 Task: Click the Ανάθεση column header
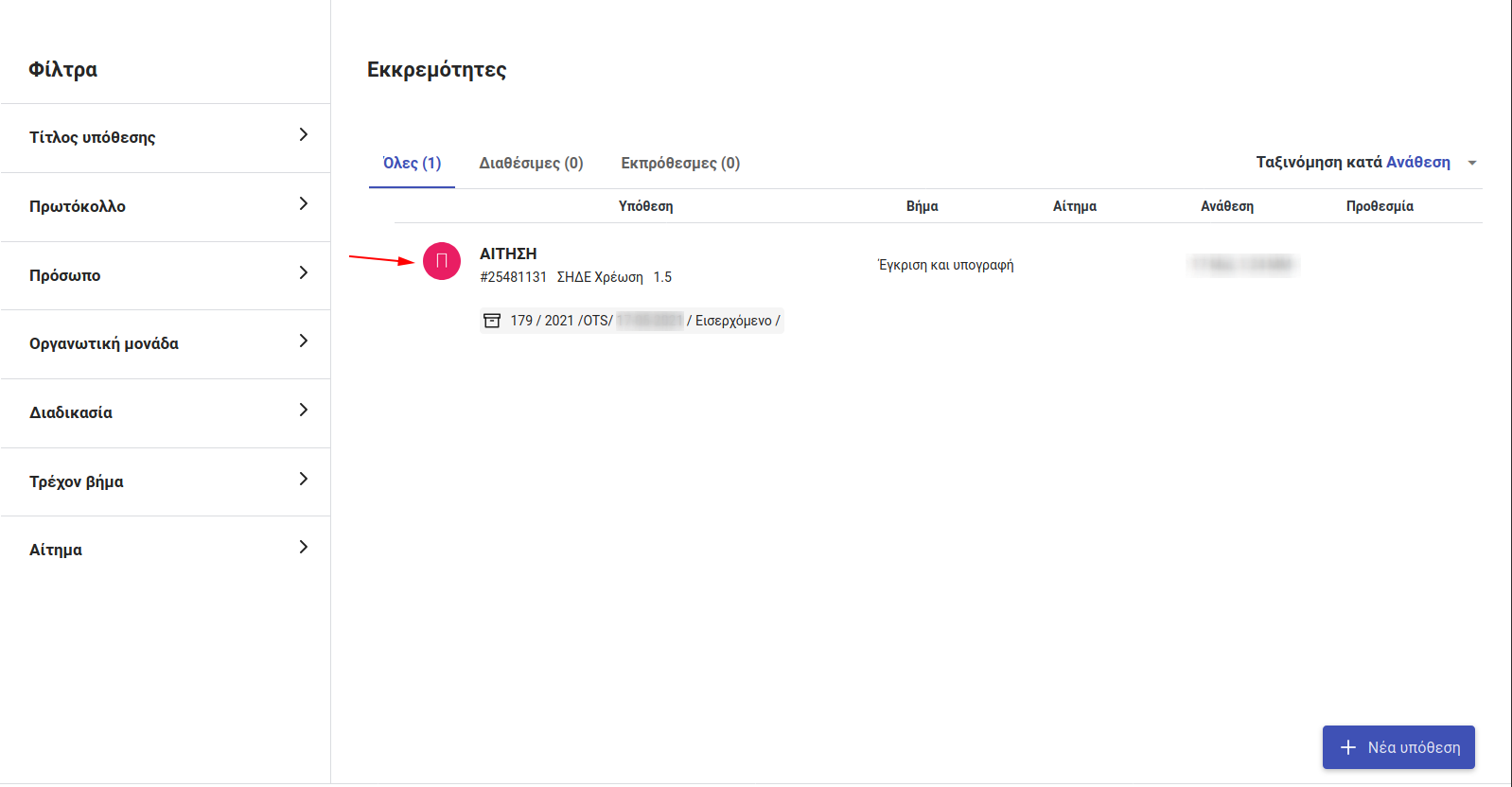1227,206
